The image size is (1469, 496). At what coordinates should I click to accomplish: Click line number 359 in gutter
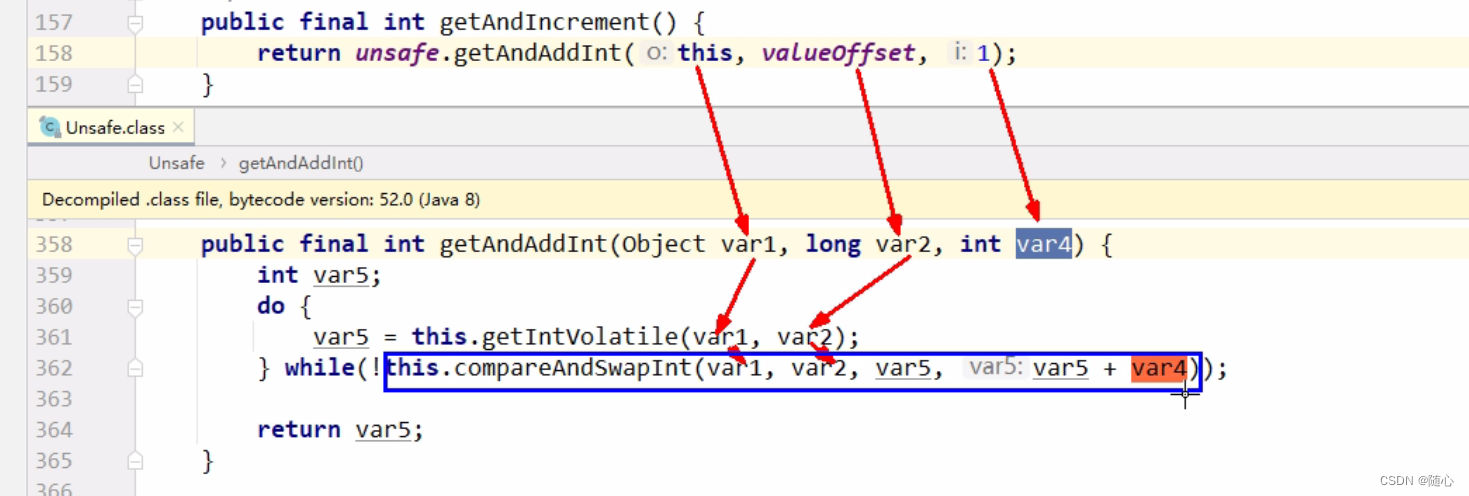[54, 275]
